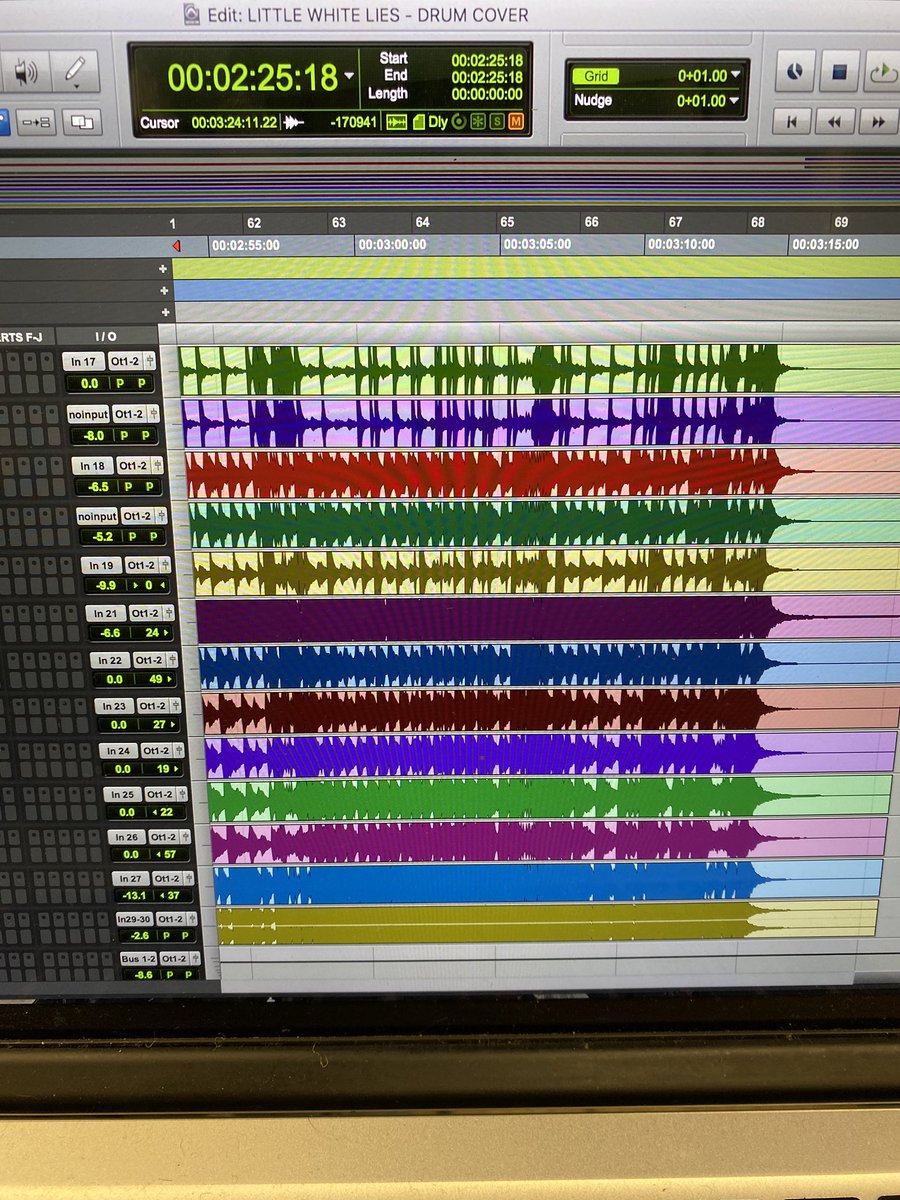Image resolution: width=900 pixels, height=1200 pixels.
Task: Toggle Grid edit mode
Action: tap(596, 76)
